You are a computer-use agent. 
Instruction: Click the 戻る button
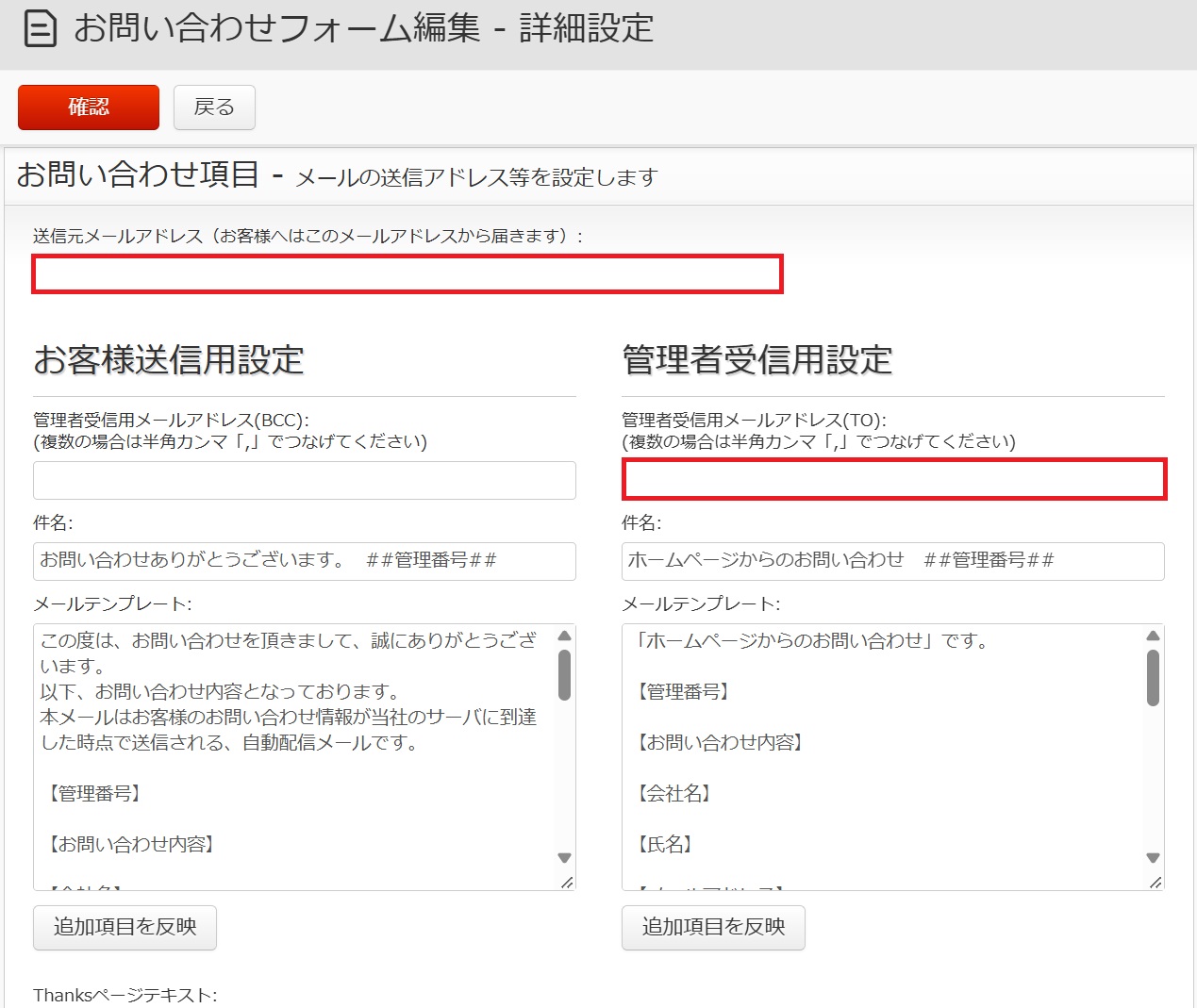tap(214, 107)
